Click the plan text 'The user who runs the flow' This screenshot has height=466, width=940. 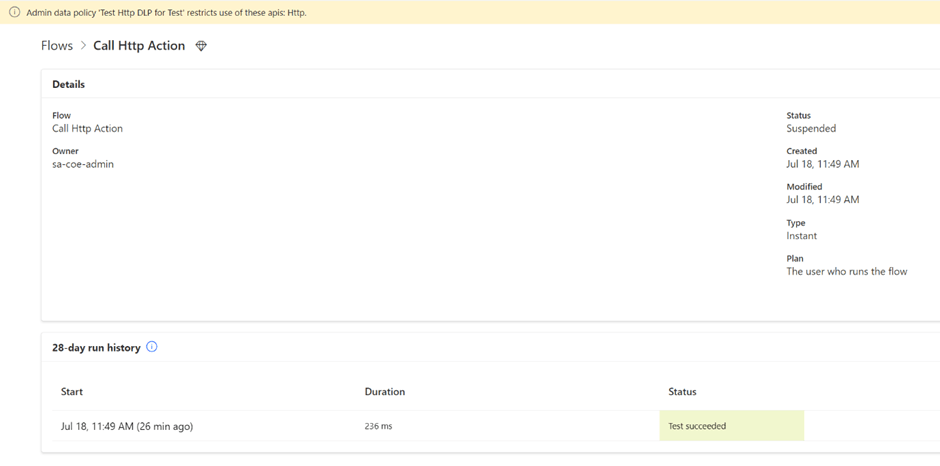[x=846, y=272]
